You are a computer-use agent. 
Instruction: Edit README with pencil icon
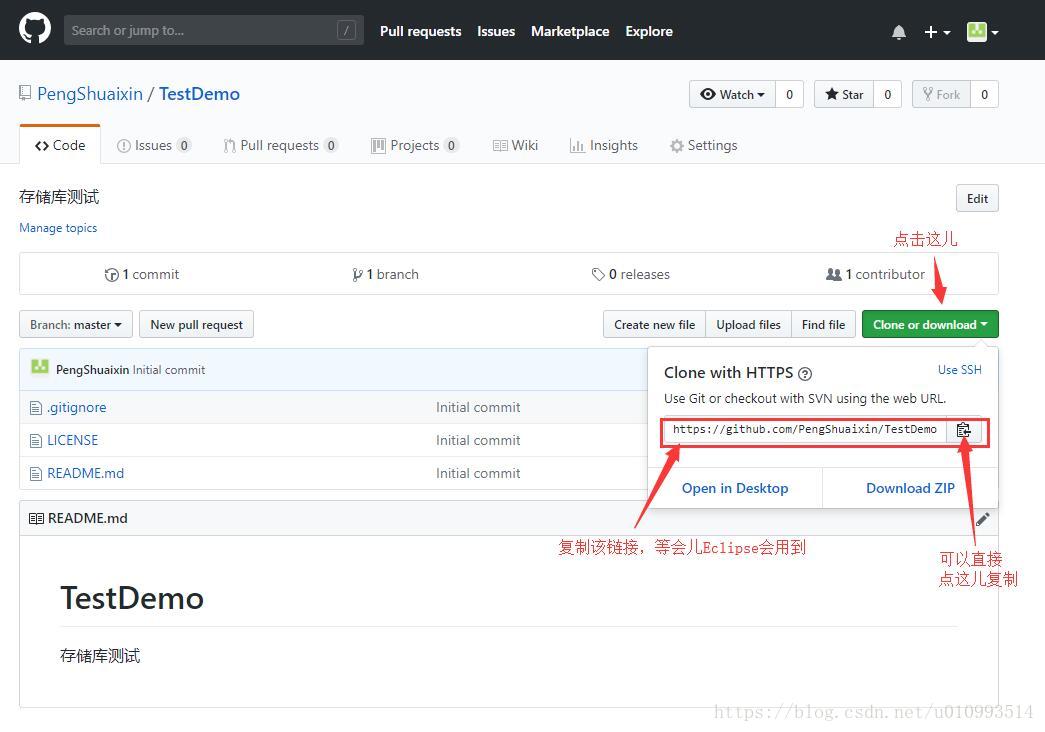982,519
